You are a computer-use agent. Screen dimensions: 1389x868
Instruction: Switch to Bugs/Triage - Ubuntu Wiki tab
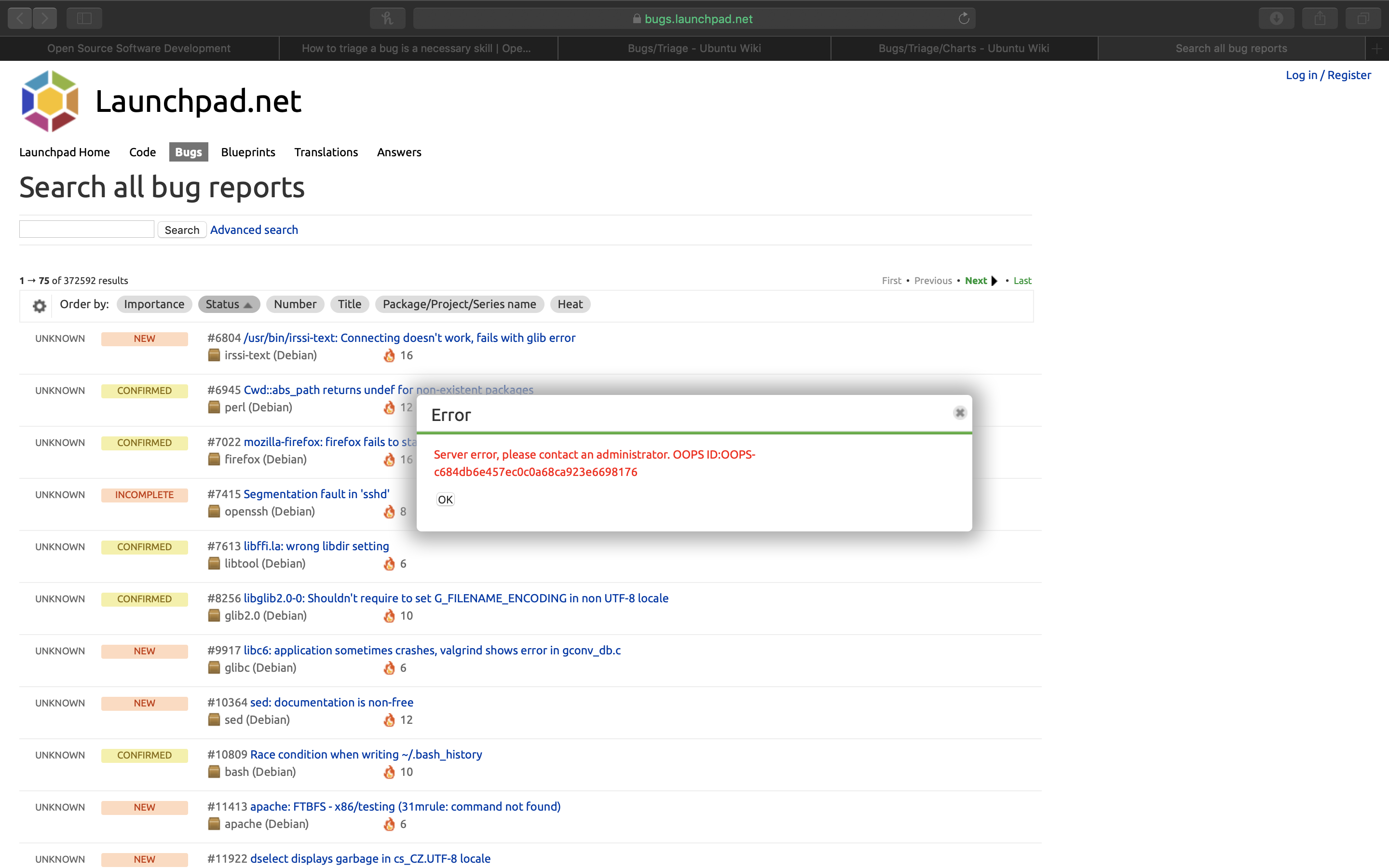(694, 49)
